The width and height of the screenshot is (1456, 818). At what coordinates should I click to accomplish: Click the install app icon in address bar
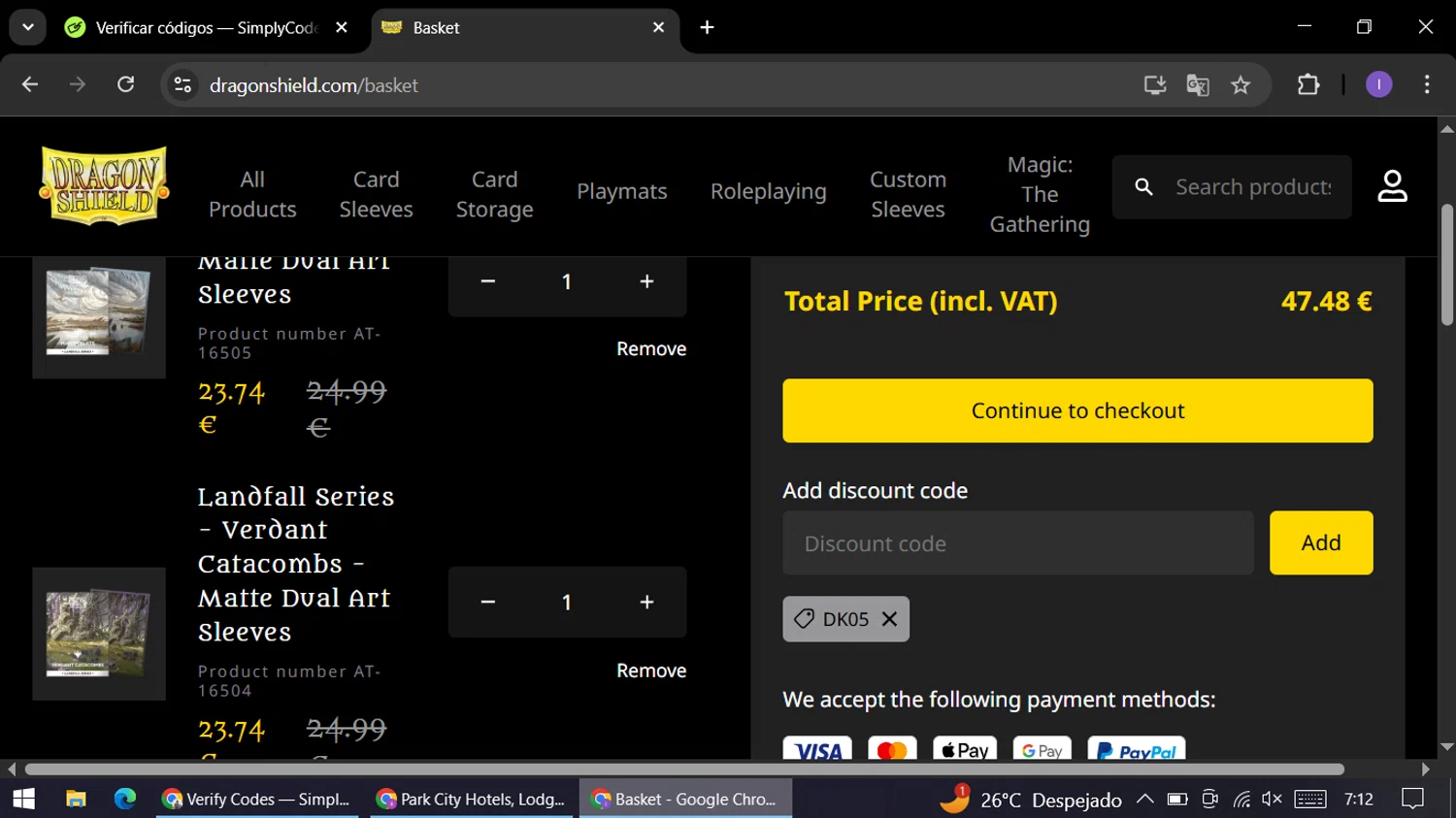[x=1154, y=85]
